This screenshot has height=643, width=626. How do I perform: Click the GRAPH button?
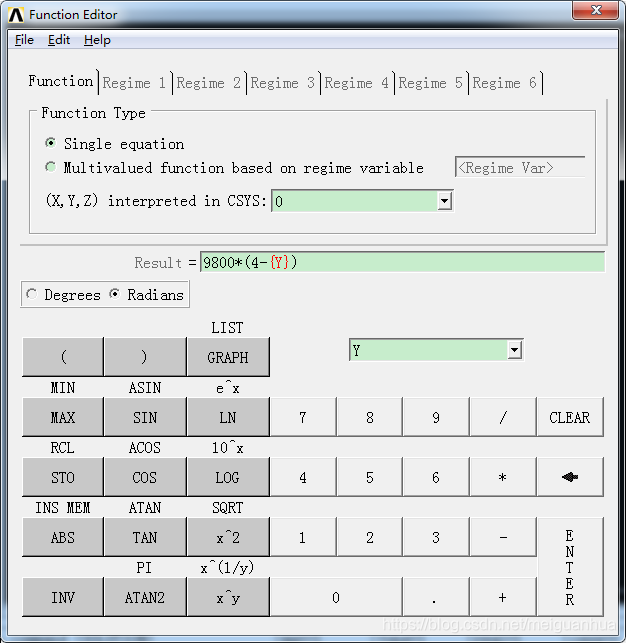click(228, 357)
